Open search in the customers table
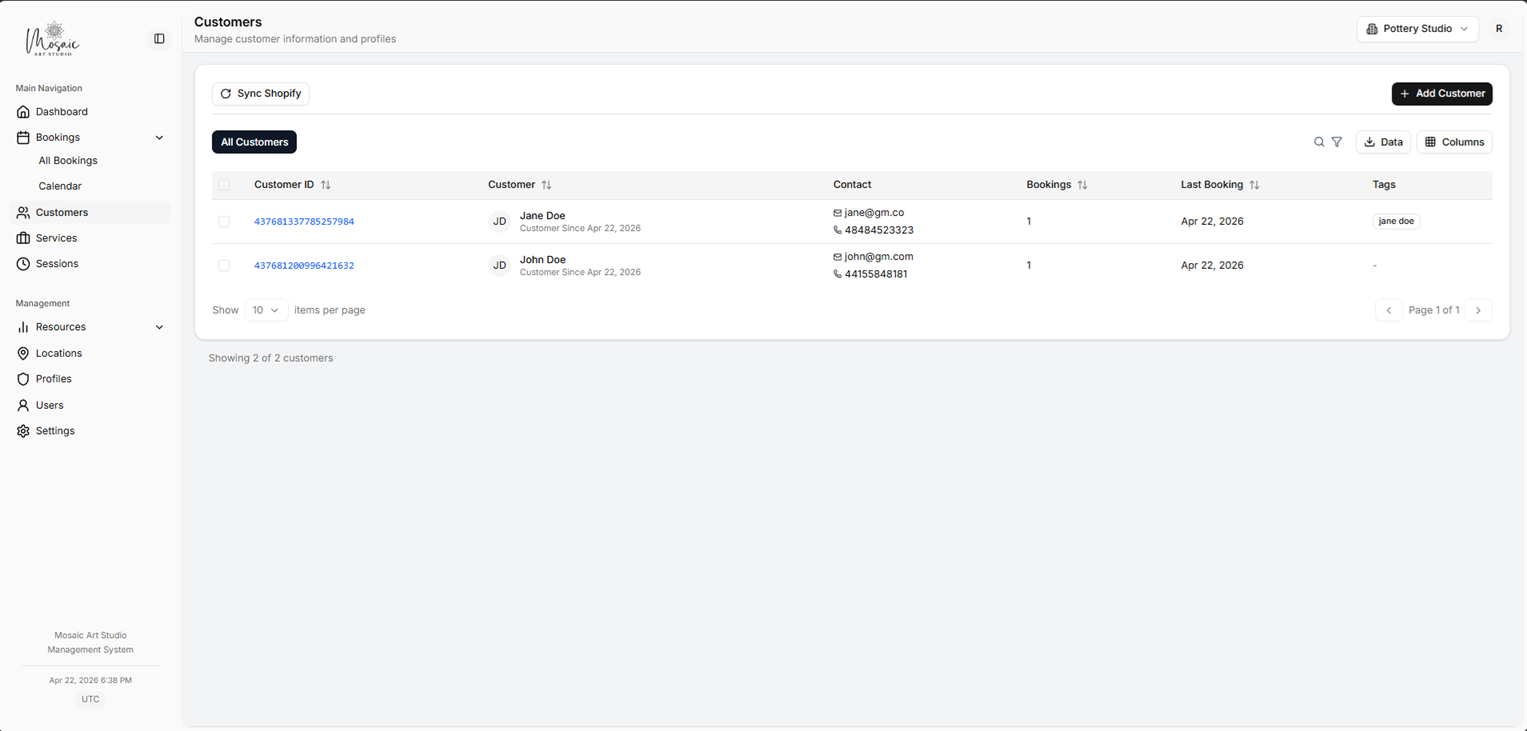Screen dimensions: 1527x731 1319,142
